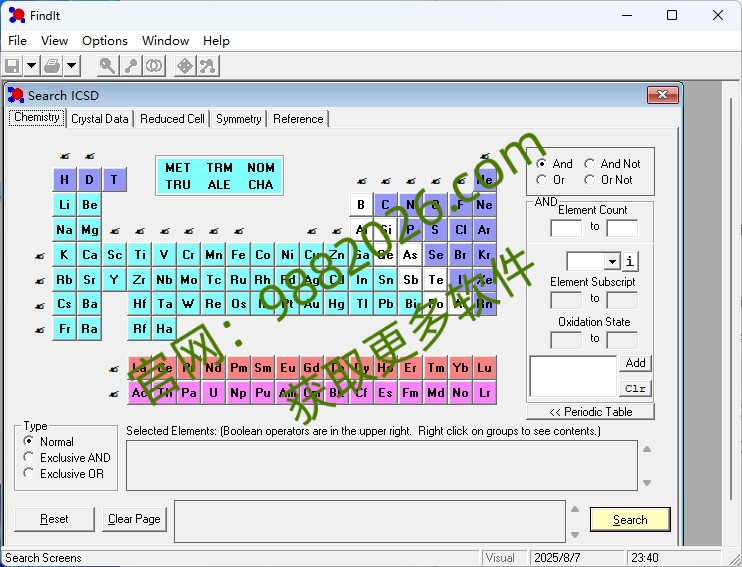Click the yellow Search button
This screenshot has width=742, height=567.
630,520
